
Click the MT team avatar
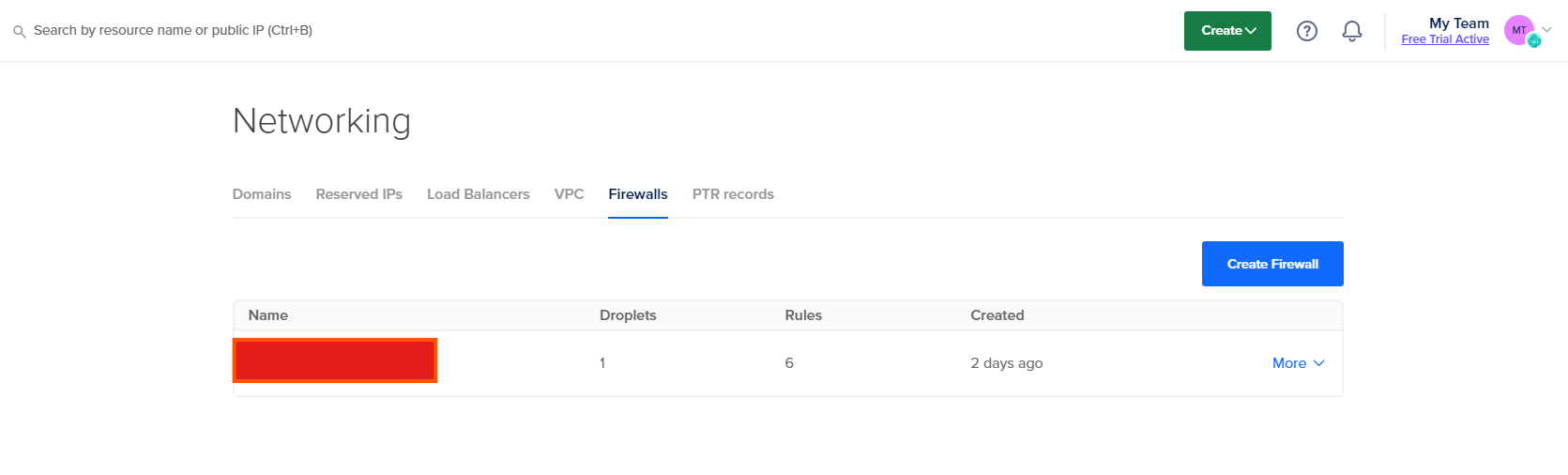coord(1518,30)
